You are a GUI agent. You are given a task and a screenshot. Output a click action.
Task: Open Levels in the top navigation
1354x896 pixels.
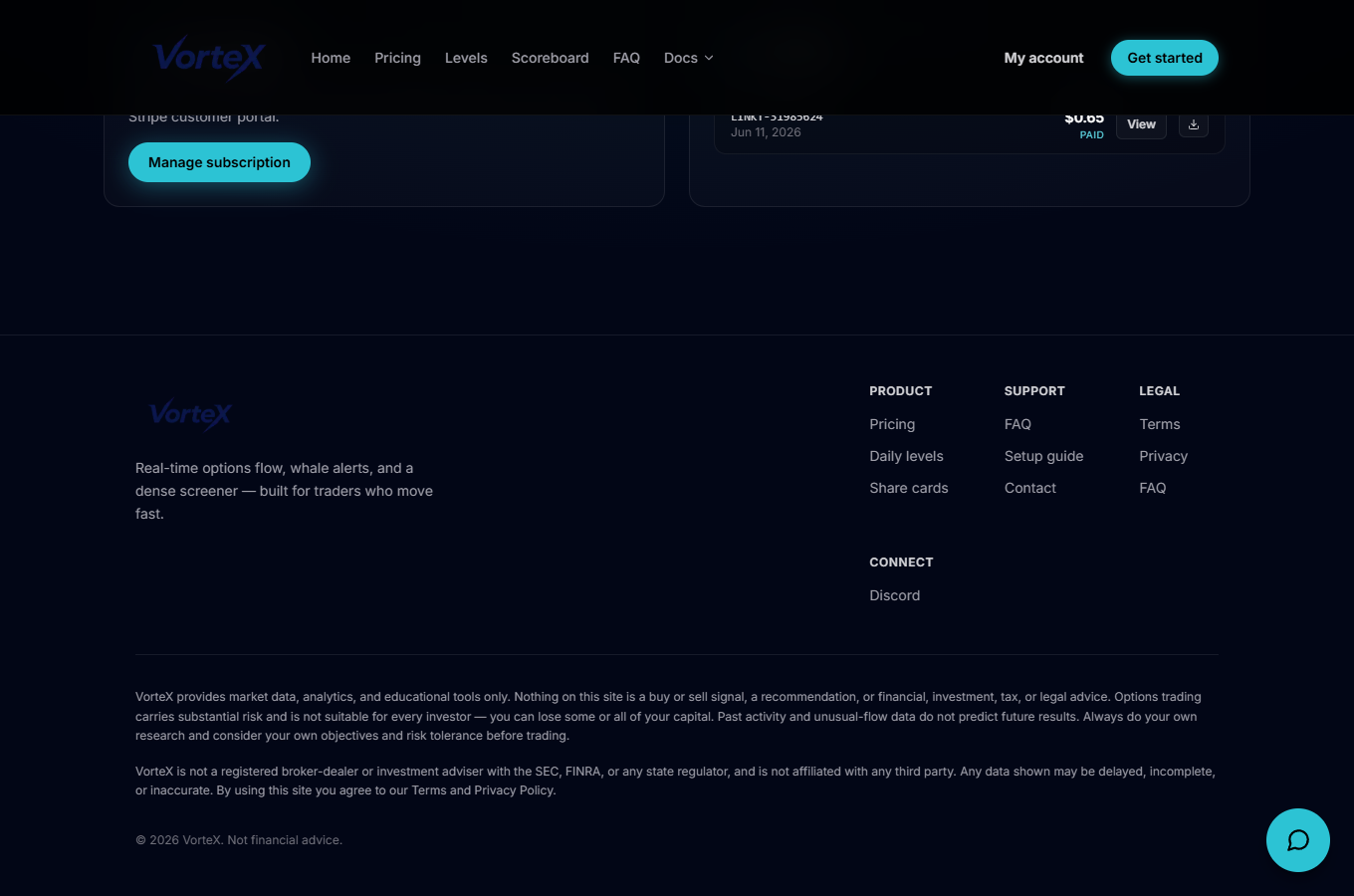point(466,58)
